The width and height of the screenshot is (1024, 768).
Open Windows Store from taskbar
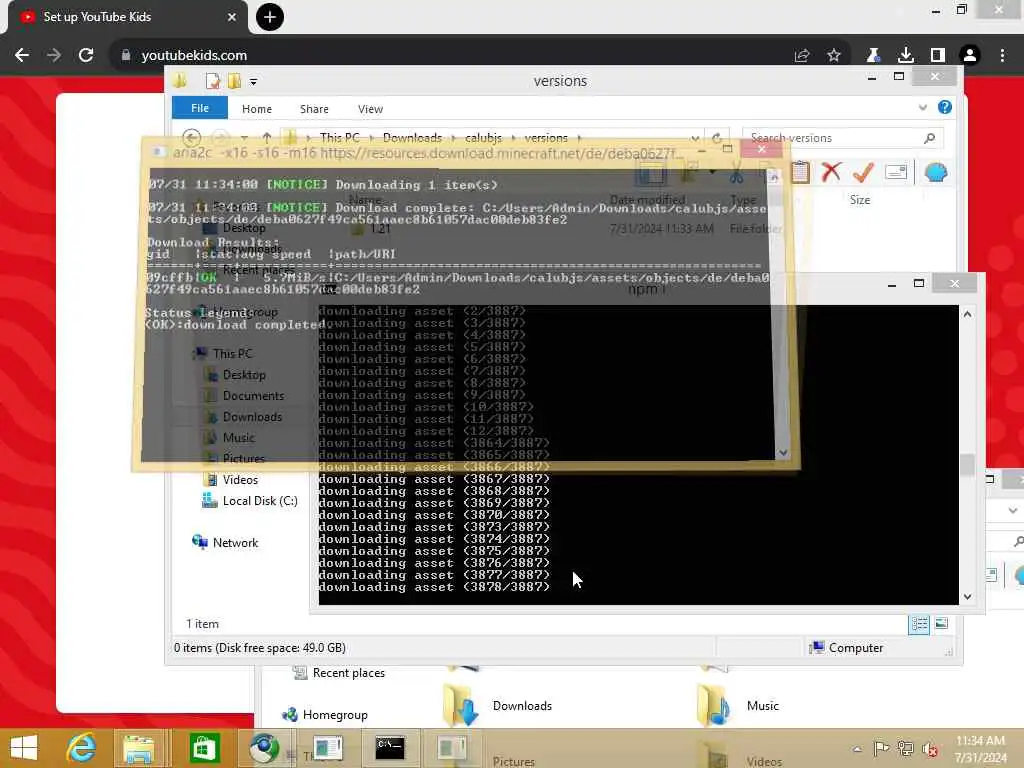pos(204,748)
